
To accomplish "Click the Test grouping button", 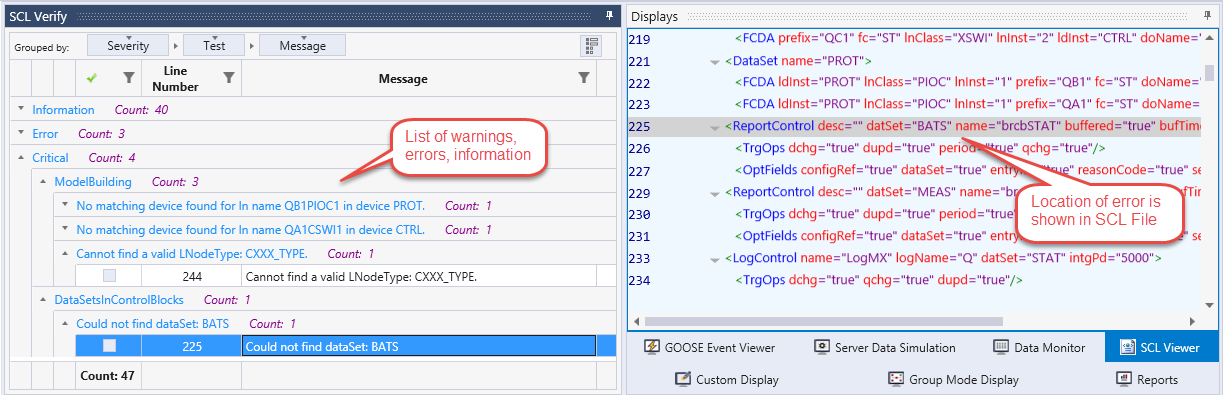I will click(214, 46).
